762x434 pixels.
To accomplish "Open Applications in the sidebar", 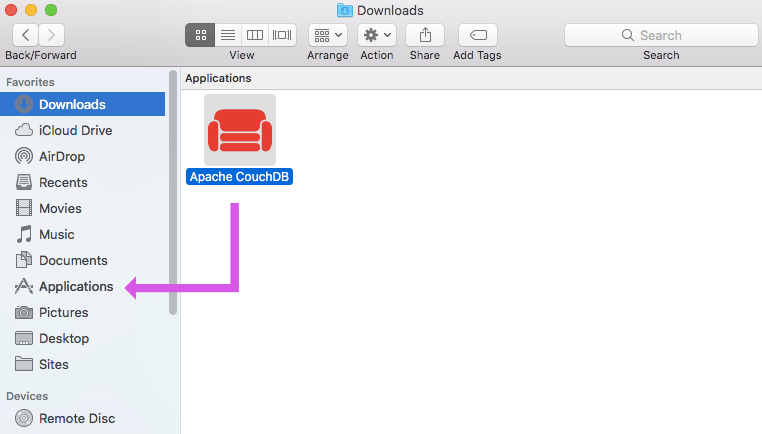I will pyautogui.click(x=76, y=287).
